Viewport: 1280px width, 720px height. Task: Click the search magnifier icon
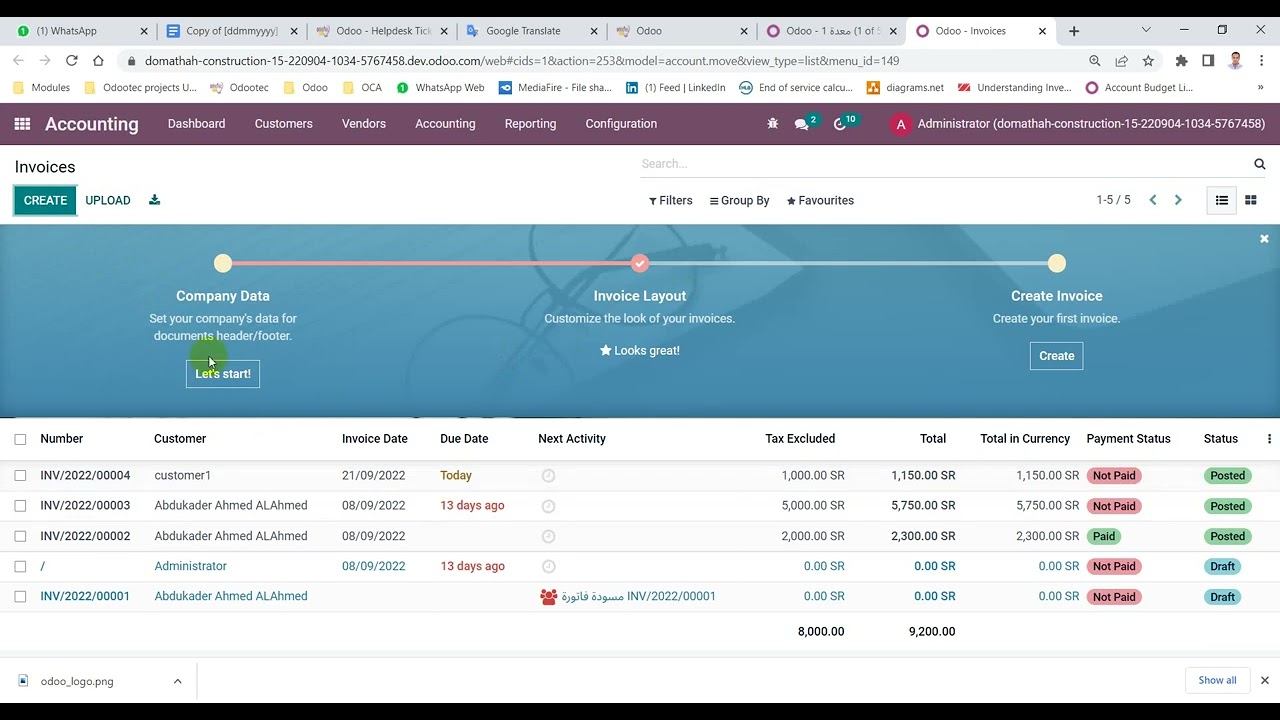pyautogui.click(x=1260, y=164)
